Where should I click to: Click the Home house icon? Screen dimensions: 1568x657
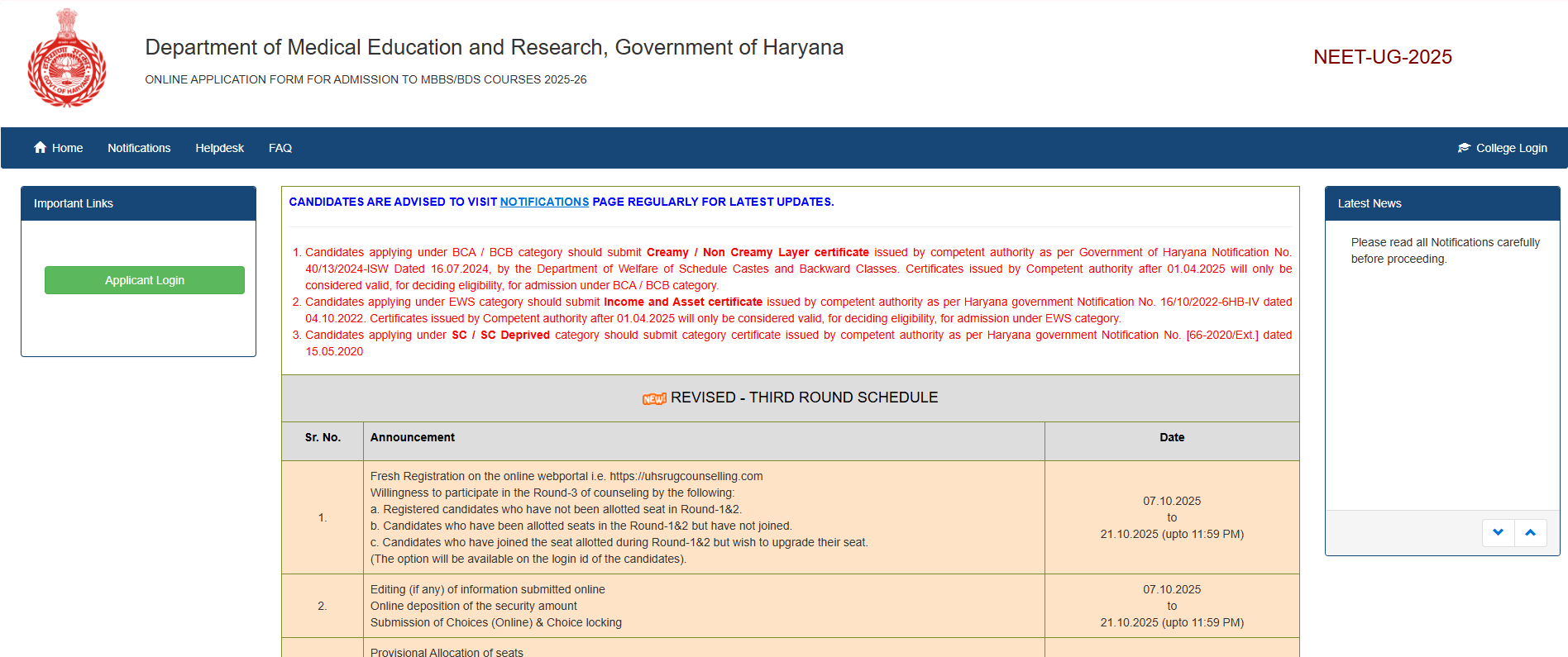coord(40,148)
